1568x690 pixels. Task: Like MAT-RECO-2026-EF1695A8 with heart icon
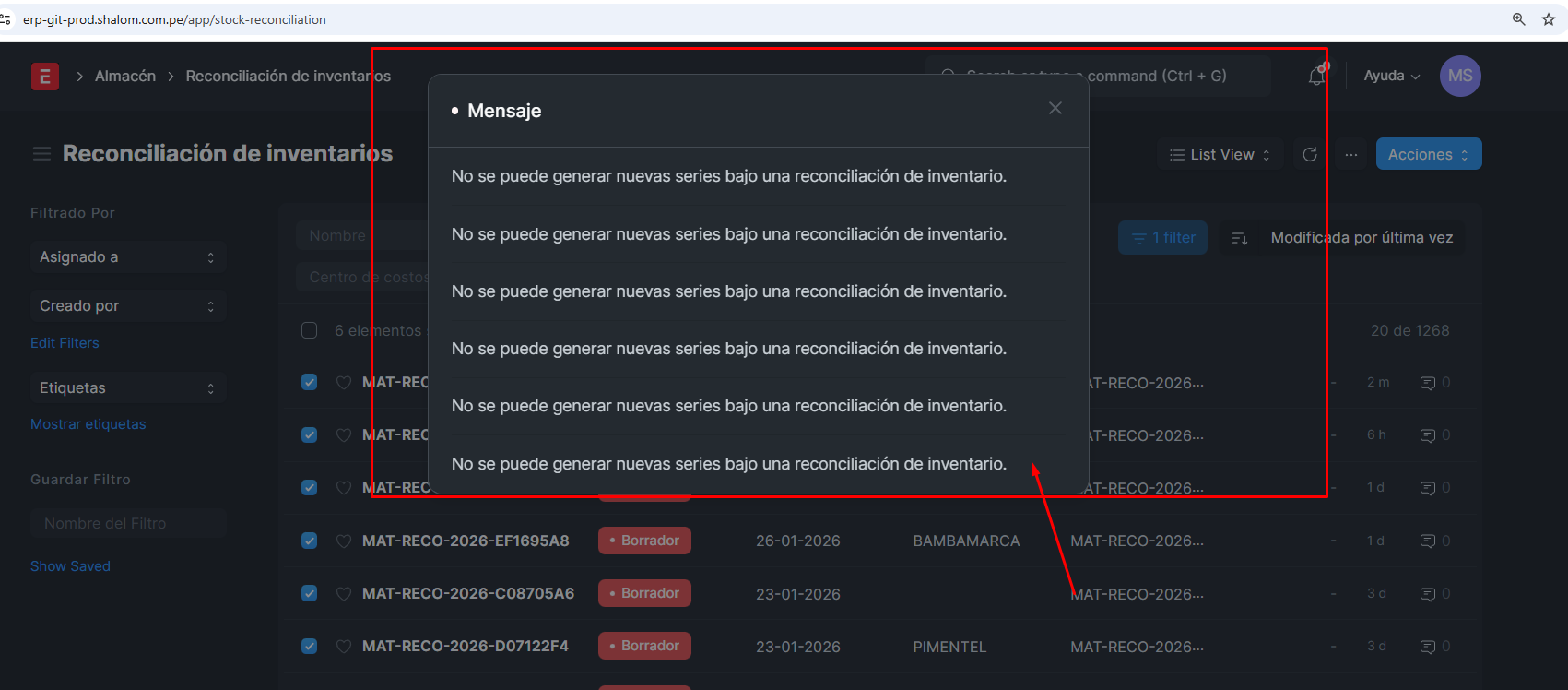344,541
